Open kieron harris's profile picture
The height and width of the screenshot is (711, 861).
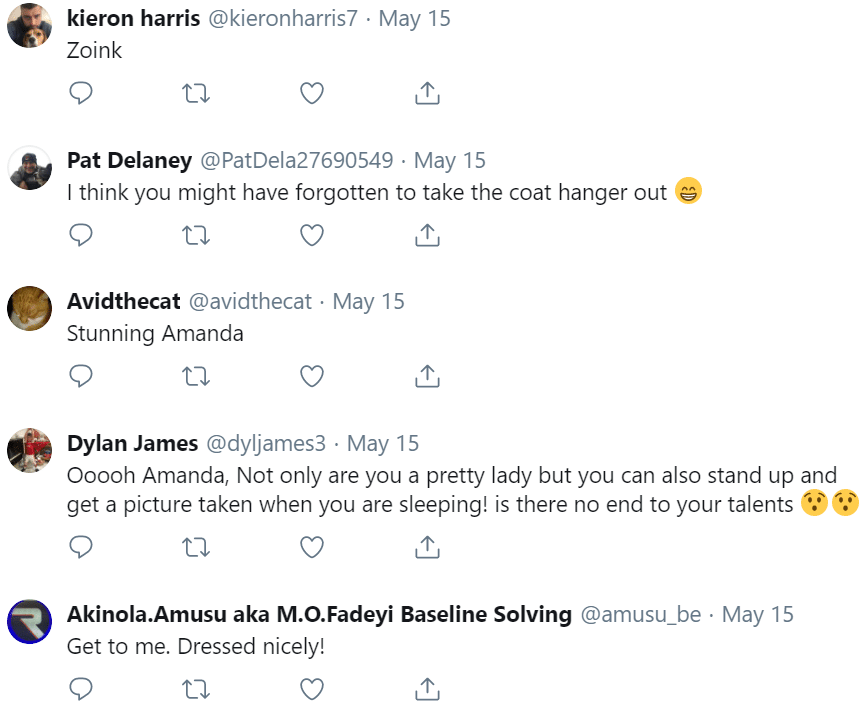30,25
